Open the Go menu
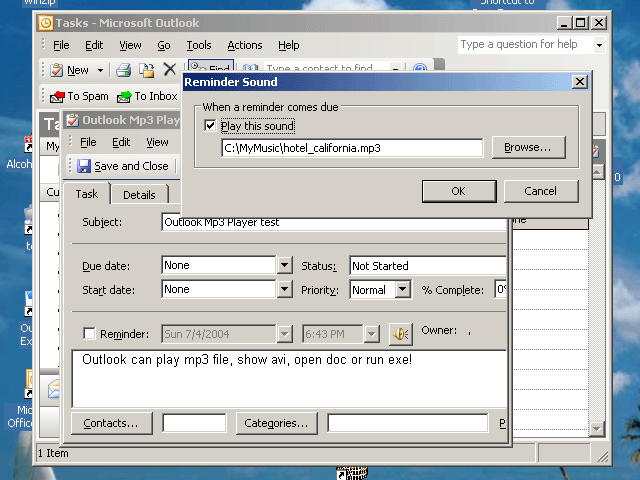Screen dimensions: 640x480 click(164, 45)
